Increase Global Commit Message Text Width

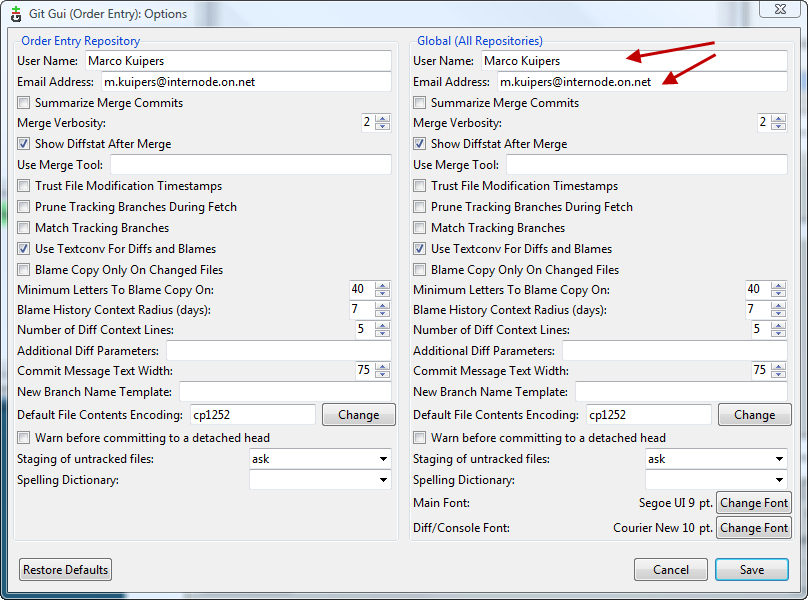(779, 366)
